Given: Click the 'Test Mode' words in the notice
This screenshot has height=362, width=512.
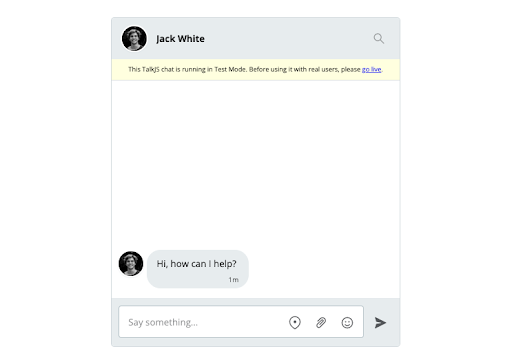Looking at the screenshot, I should [x=230, y=69].
